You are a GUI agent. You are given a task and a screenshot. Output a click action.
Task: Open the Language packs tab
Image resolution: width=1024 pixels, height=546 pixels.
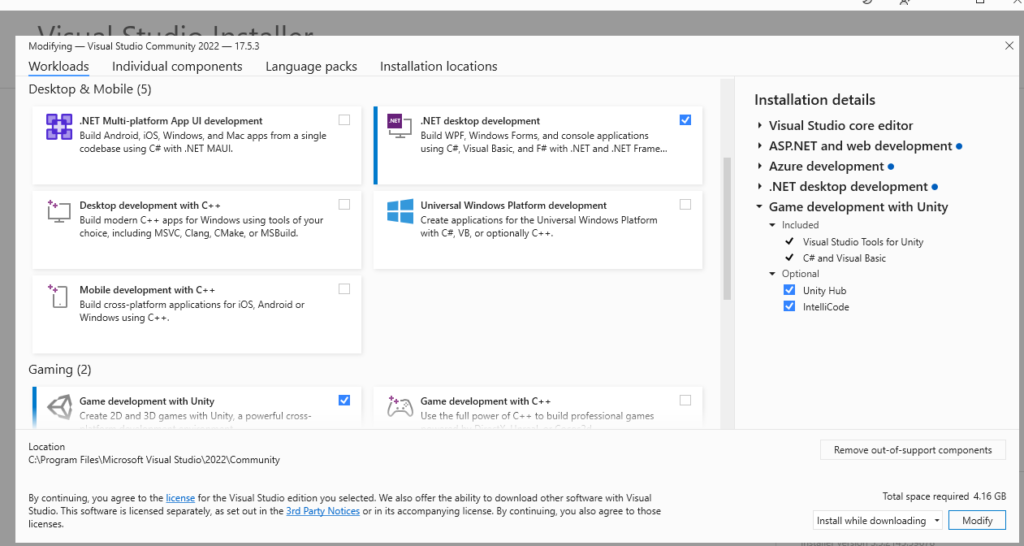coord(311,66)
